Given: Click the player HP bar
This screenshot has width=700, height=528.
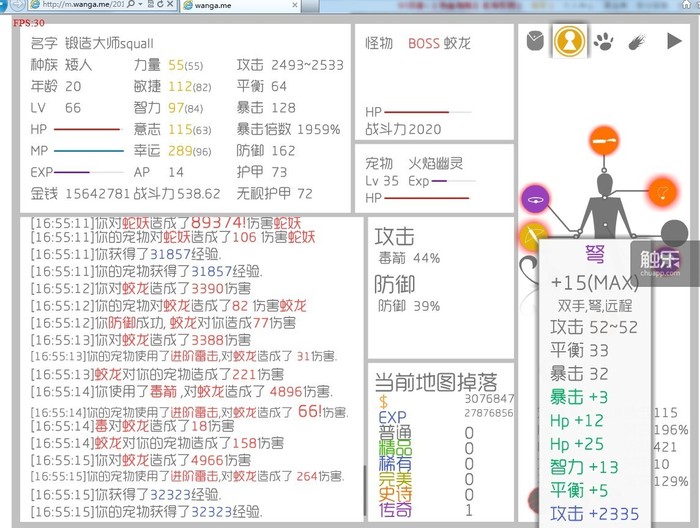Looking at the screenshot, I should point(88,129).
